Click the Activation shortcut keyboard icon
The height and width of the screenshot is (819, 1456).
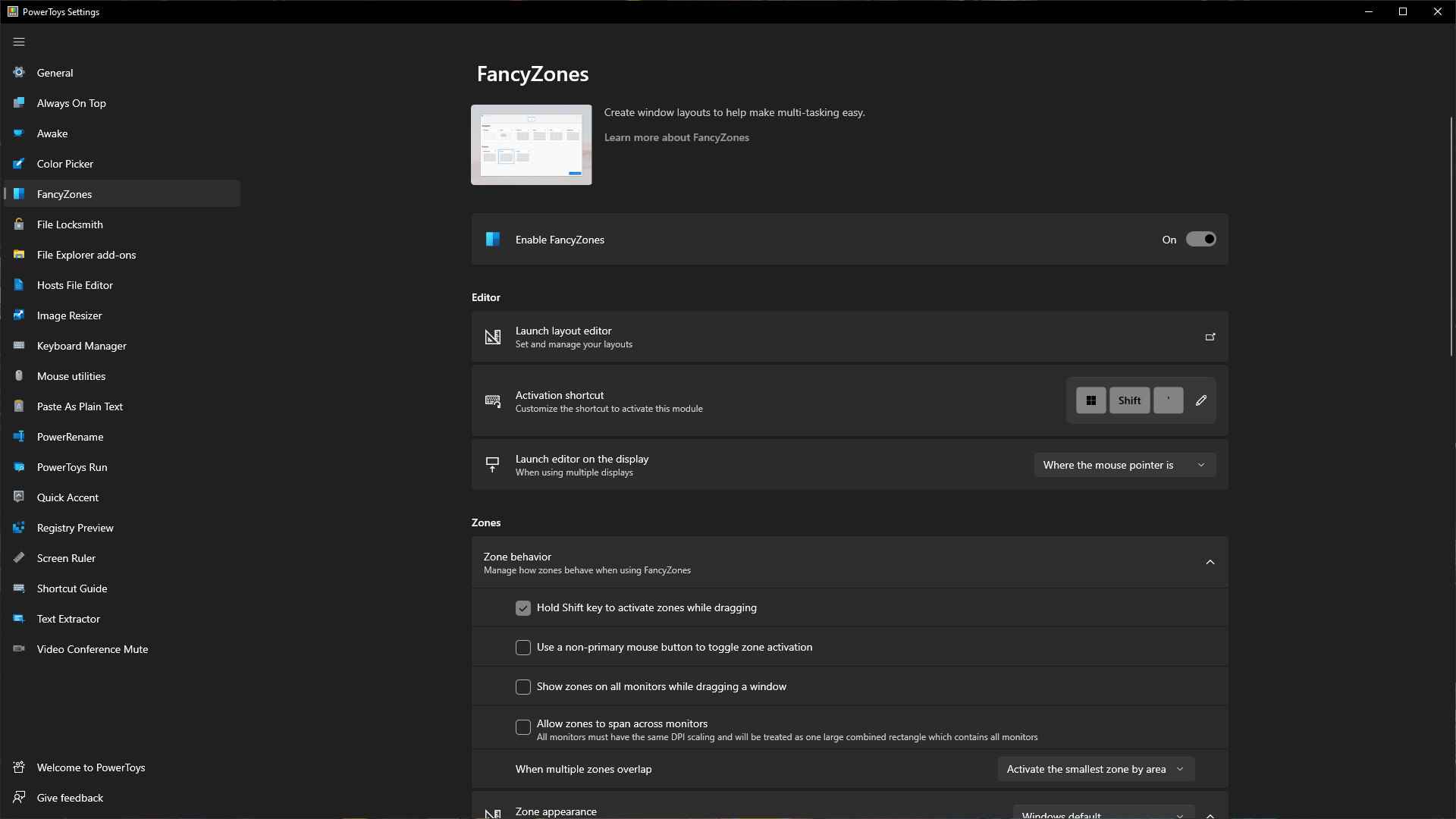click(x=493, y=401)
